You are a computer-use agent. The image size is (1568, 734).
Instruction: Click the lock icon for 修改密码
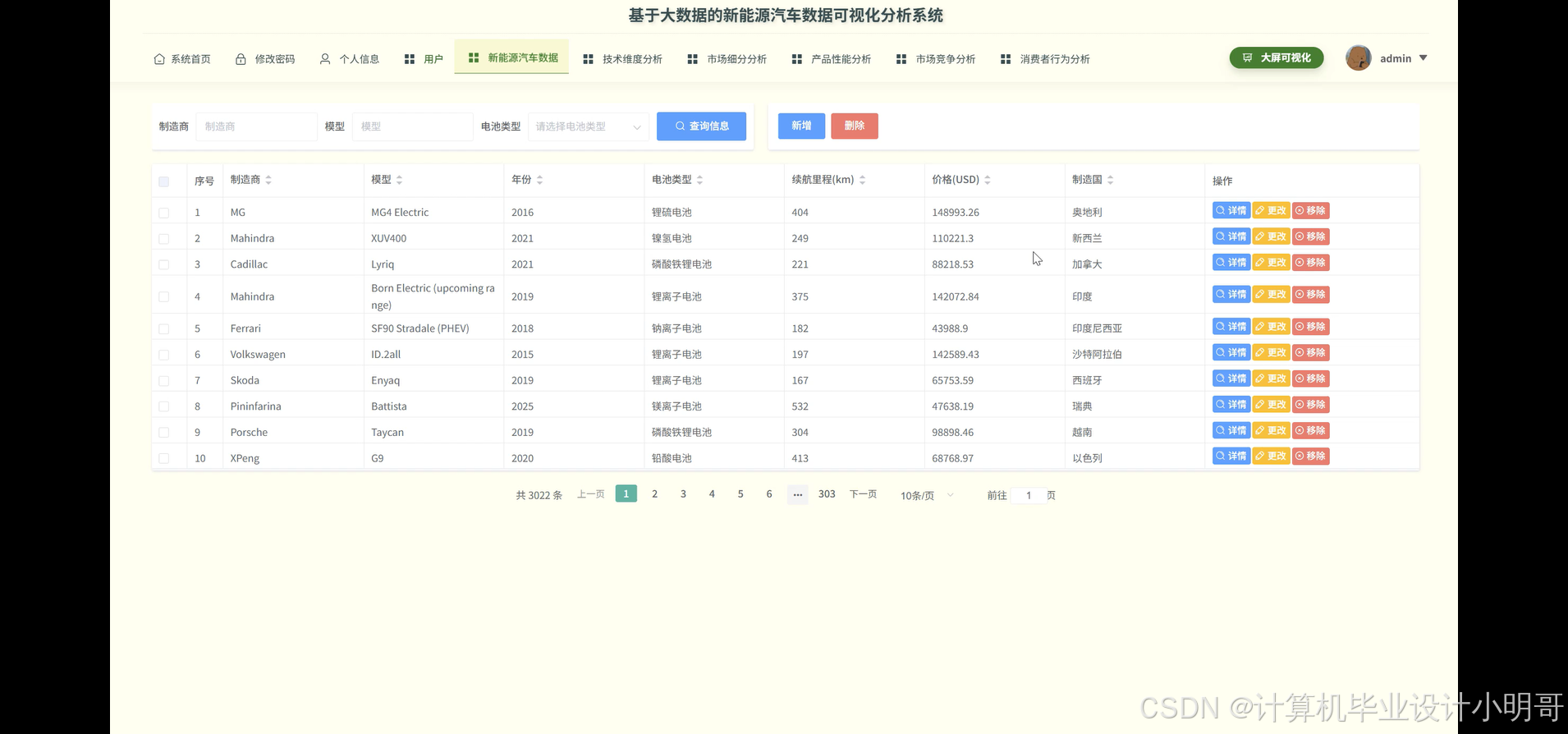(x=241, y=59)
